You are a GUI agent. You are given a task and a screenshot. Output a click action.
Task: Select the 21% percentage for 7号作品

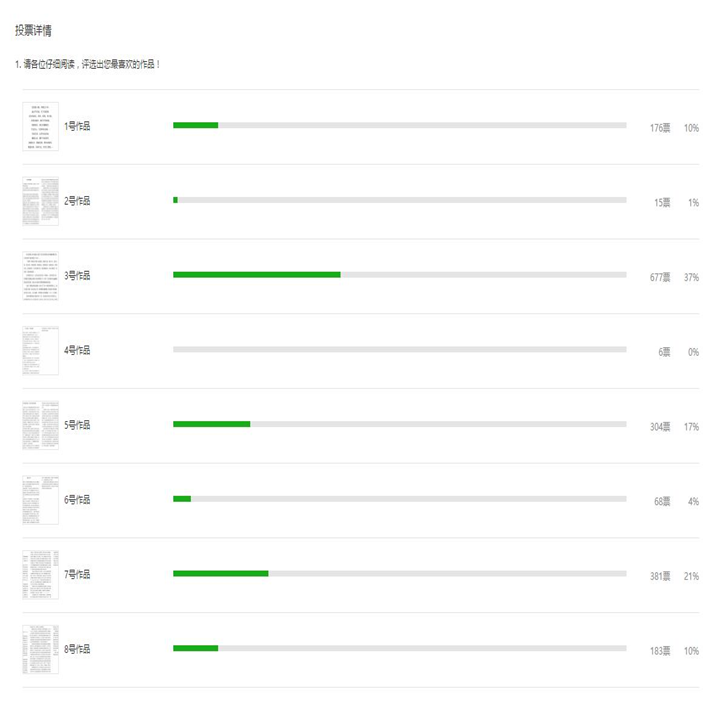pos(691,576)
